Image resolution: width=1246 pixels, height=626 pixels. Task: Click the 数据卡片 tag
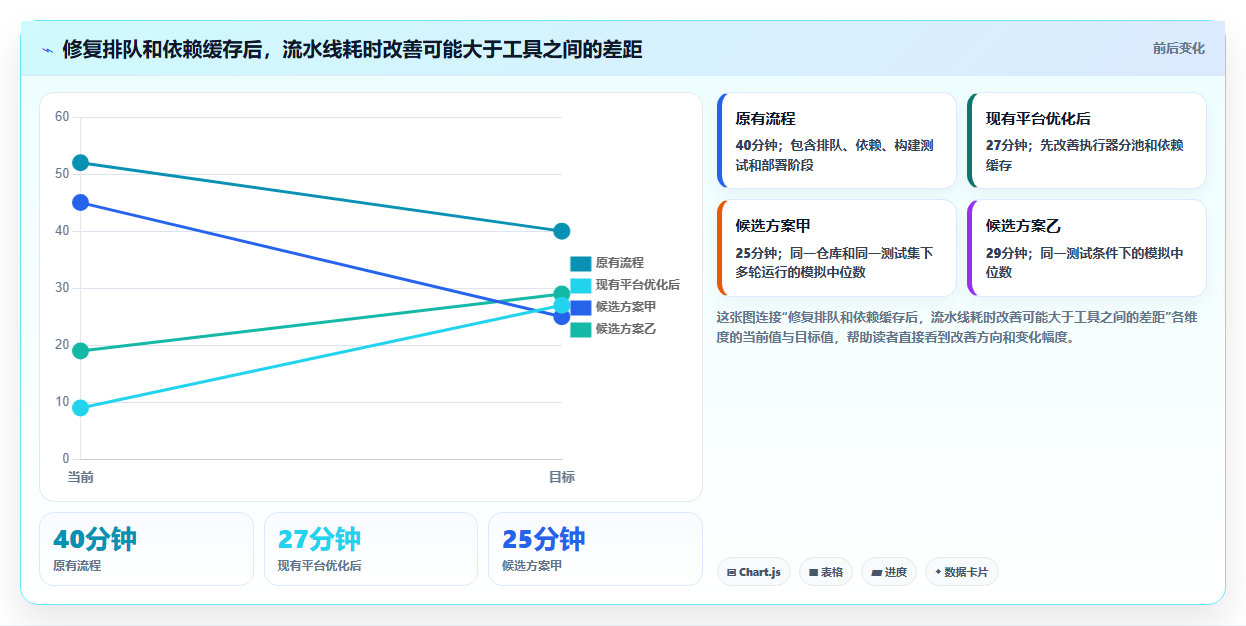(962, 572)
